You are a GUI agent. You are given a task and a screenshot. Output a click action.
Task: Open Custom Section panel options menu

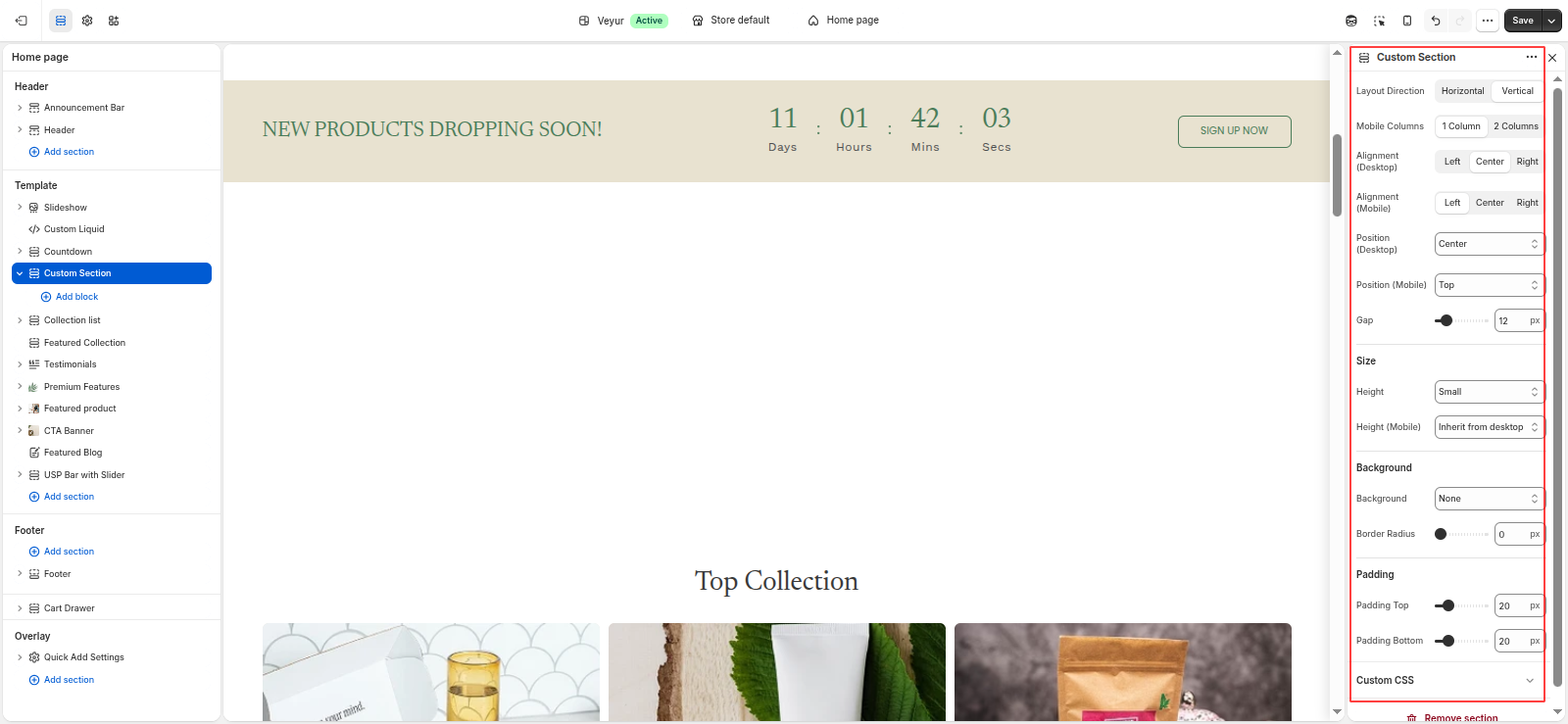(x=1532, y=57)
